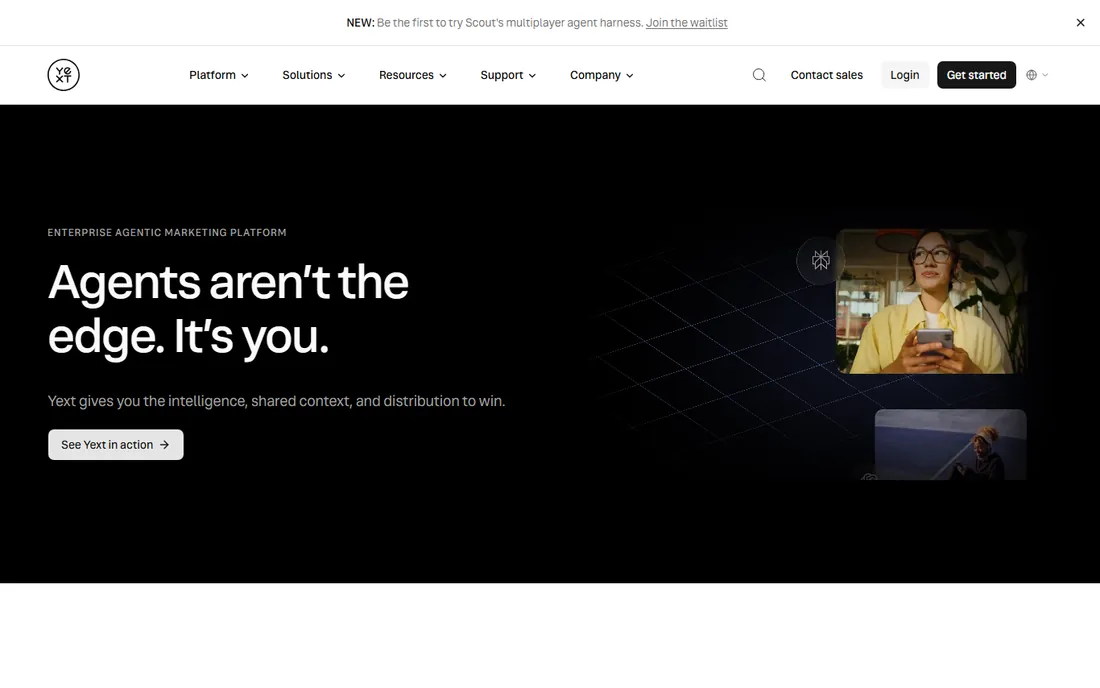Click Contact sales link
This screenshot has width=1100, height=688.
click(x=826, y=75)
